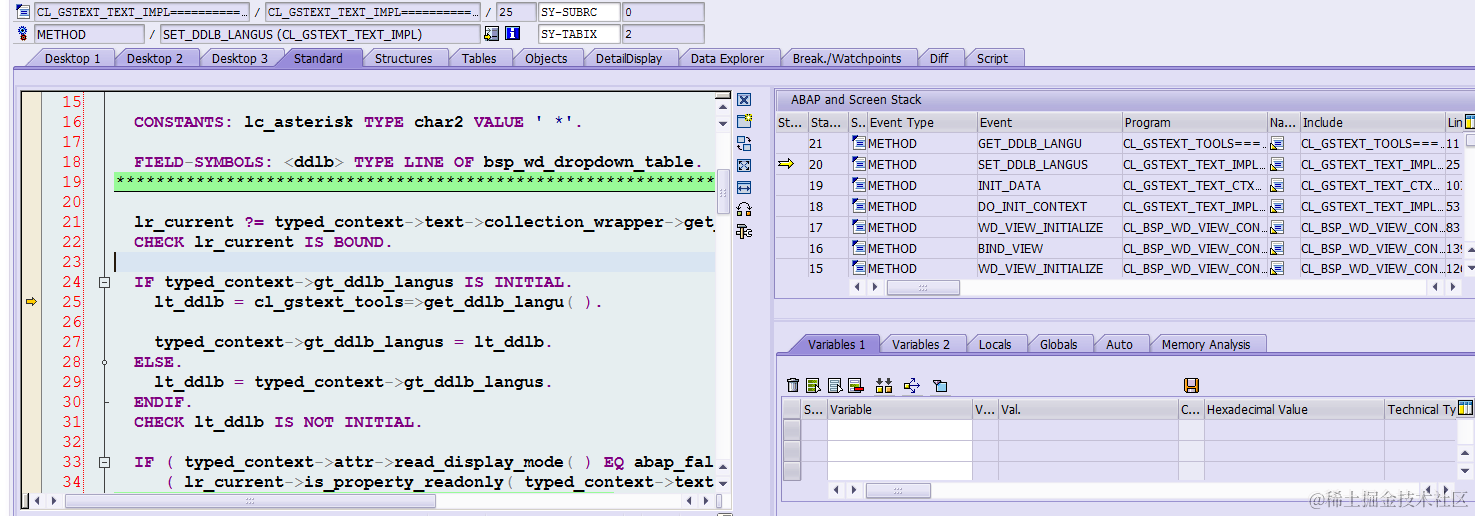Click the branching arrows icon in Variables toolbar
1475x516 pixels.
coord(911,385)
